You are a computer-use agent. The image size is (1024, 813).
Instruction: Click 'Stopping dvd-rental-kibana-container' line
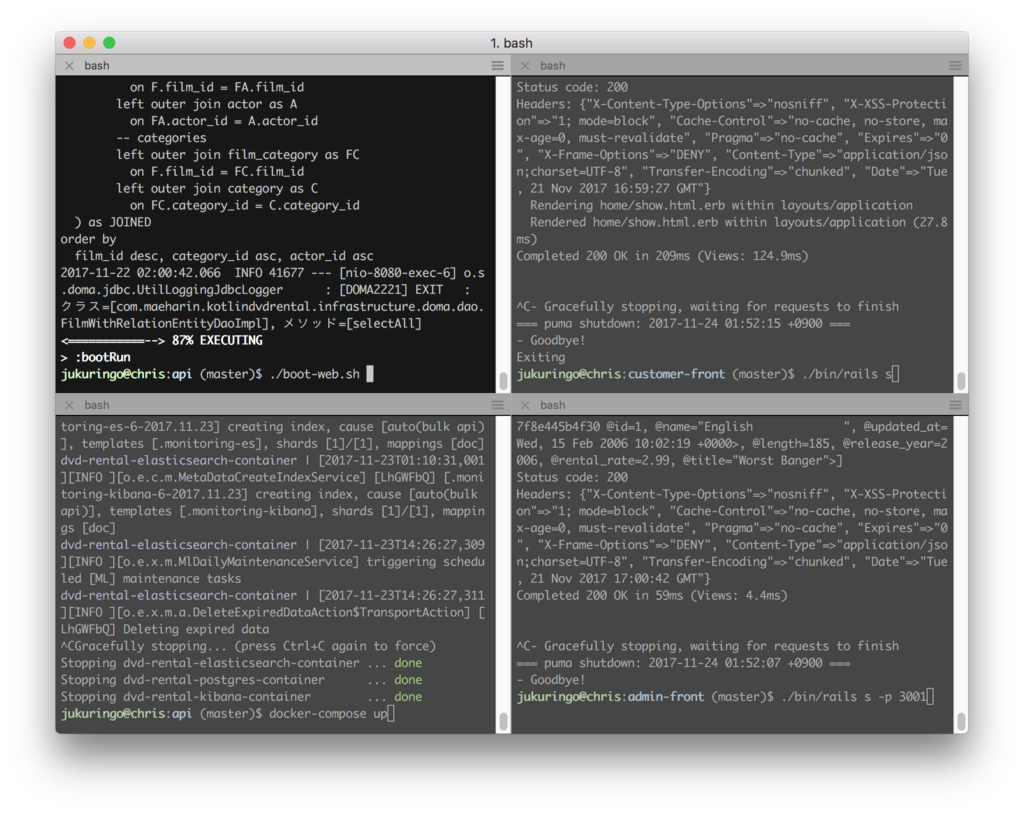[x=241, y=697]
